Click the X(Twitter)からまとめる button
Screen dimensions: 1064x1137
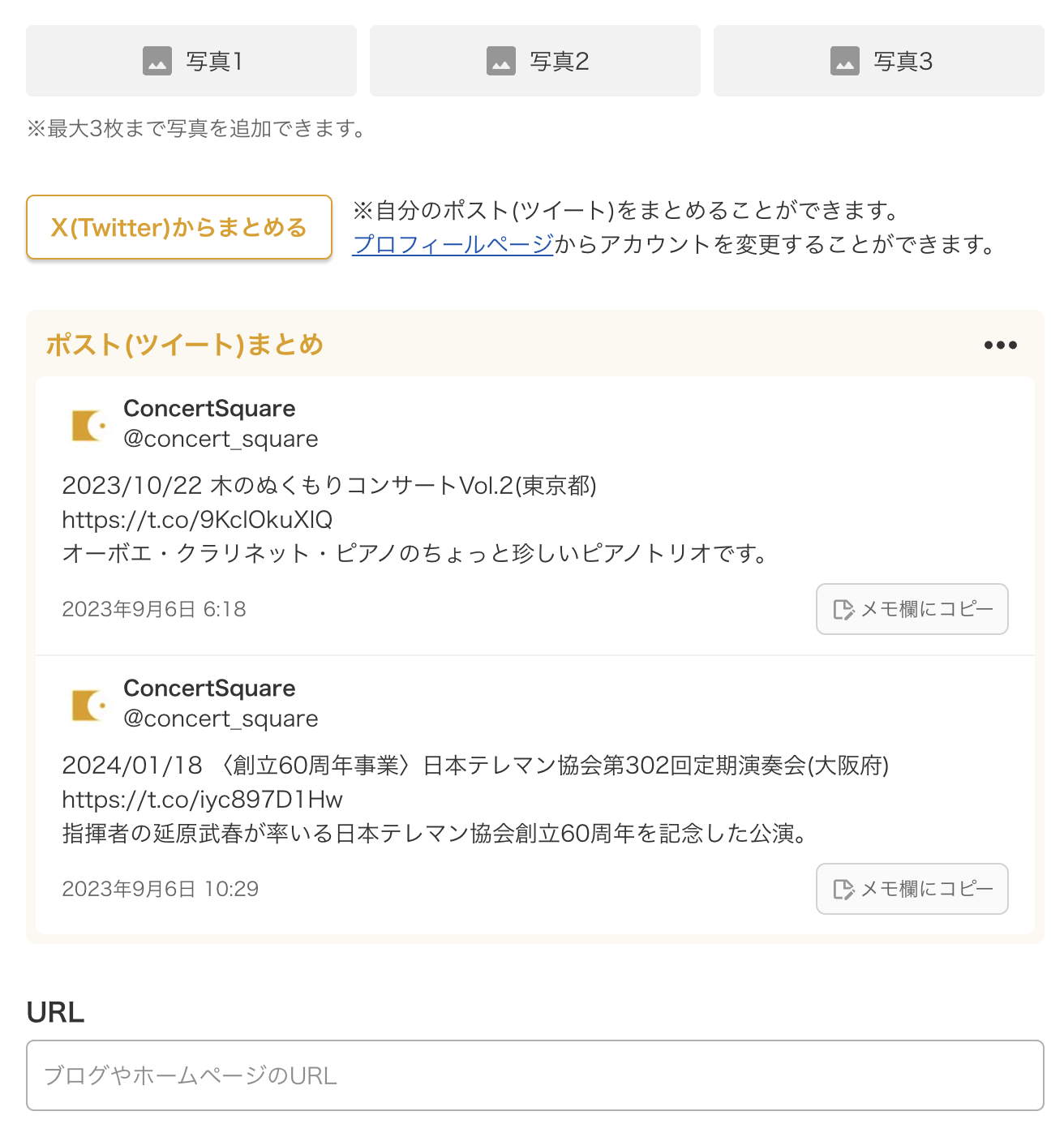coord(179,227)
